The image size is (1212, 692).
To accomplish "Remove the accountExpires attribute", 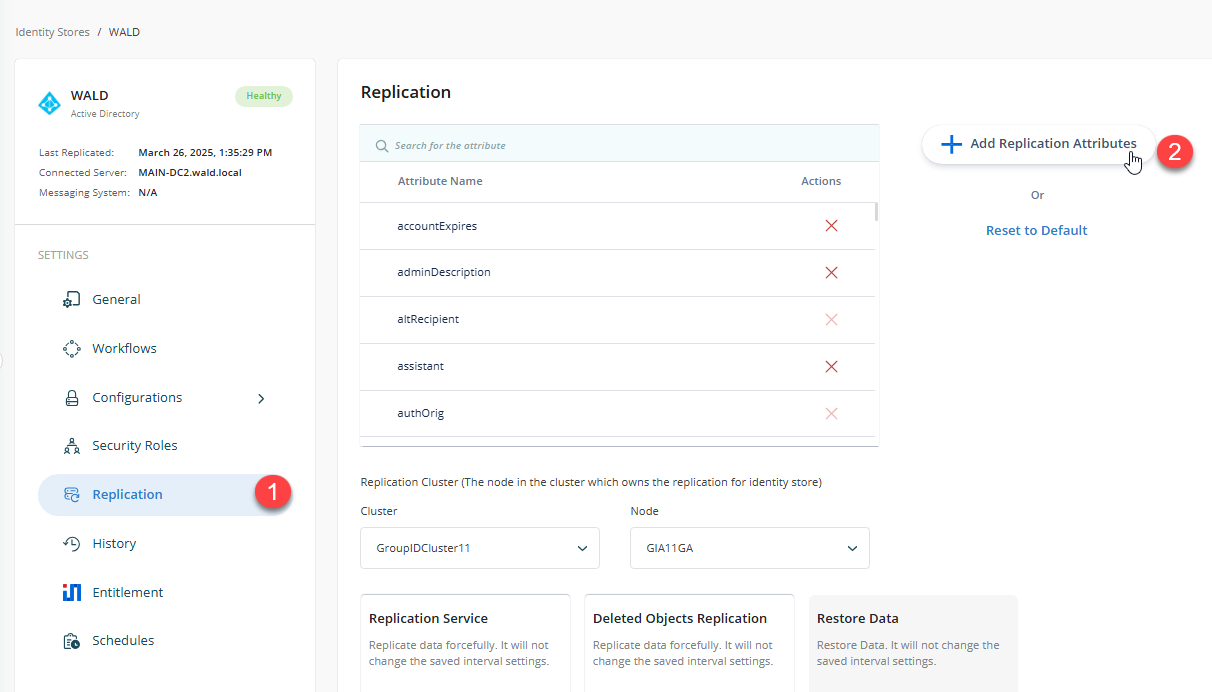I will (831, 225).
